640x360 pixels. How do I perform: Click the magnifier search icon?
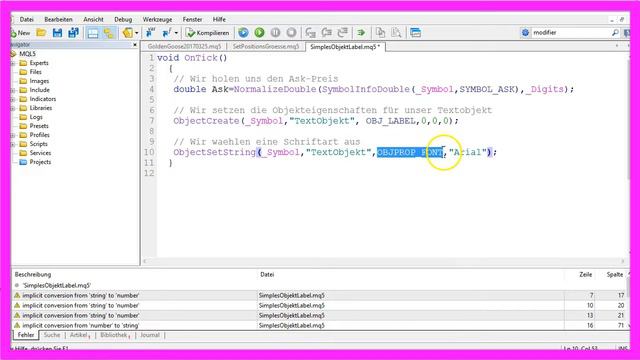pos(615,33)
